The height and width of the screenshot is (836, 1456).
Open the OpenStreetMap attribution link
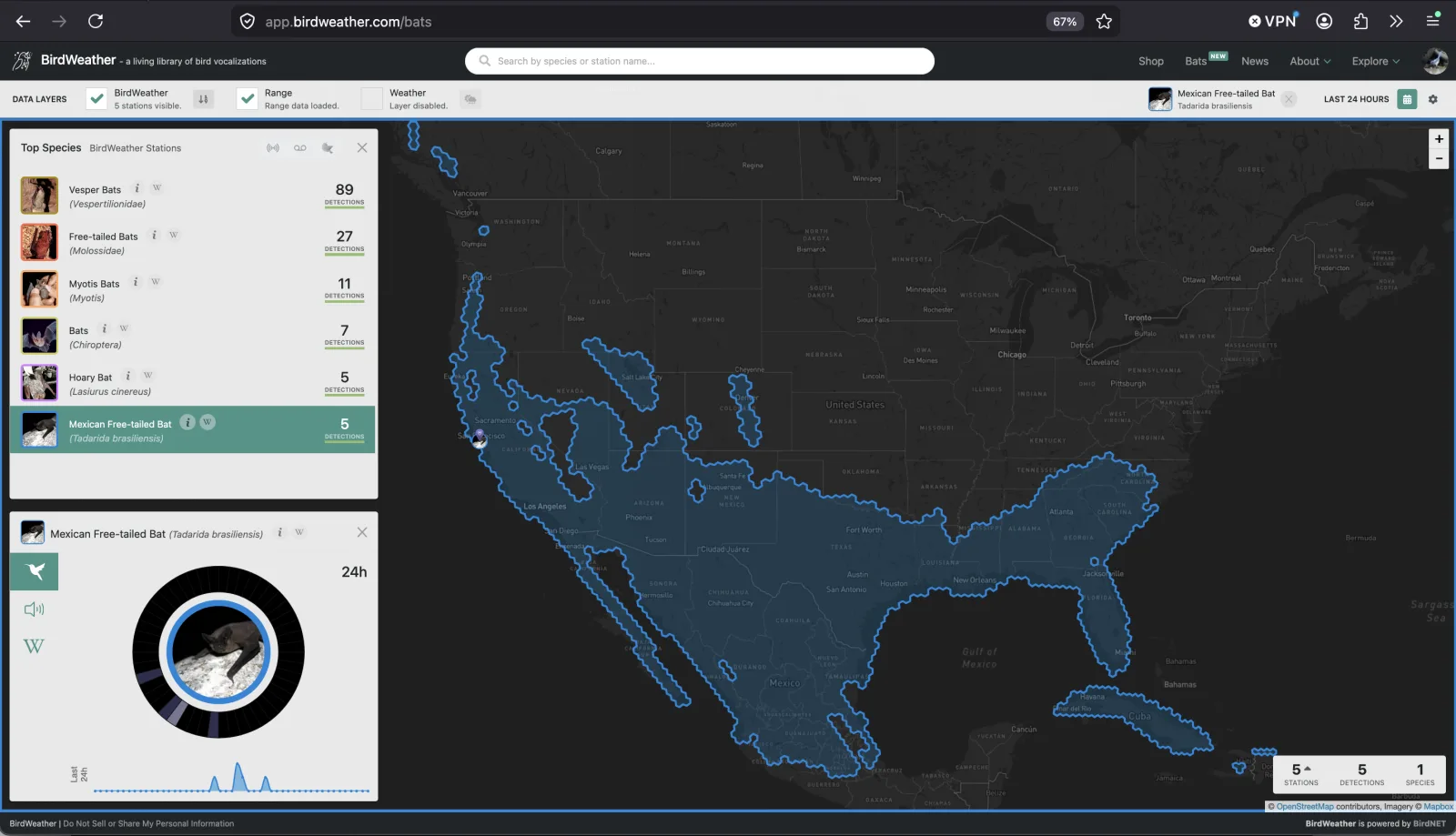pos(1305,807)
